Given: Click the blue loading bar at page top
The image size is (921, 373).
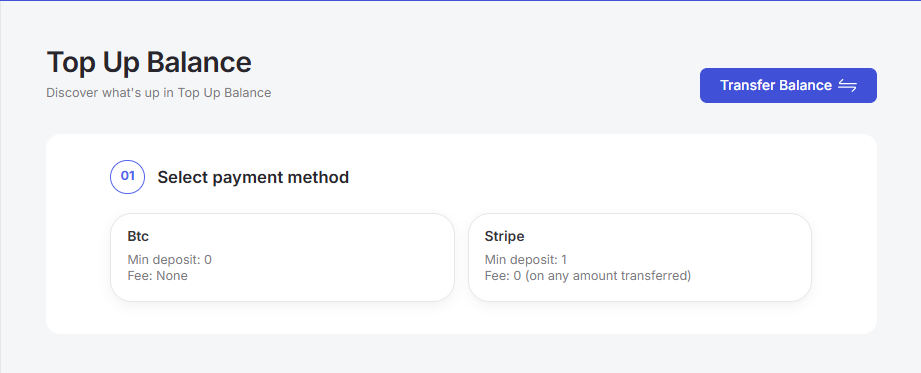Looking at the screenshot, I should 460,1.
